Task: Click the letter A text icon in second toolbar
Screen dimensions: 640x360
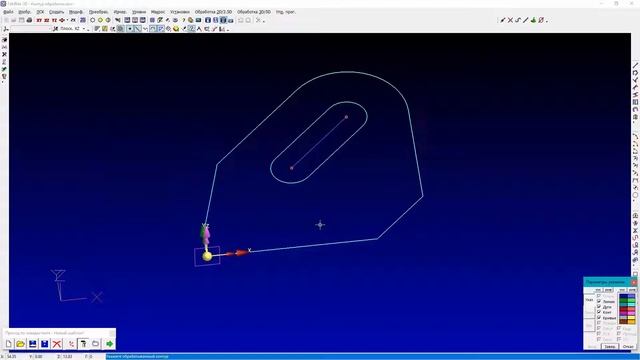Action: click(x=199, y=29)
